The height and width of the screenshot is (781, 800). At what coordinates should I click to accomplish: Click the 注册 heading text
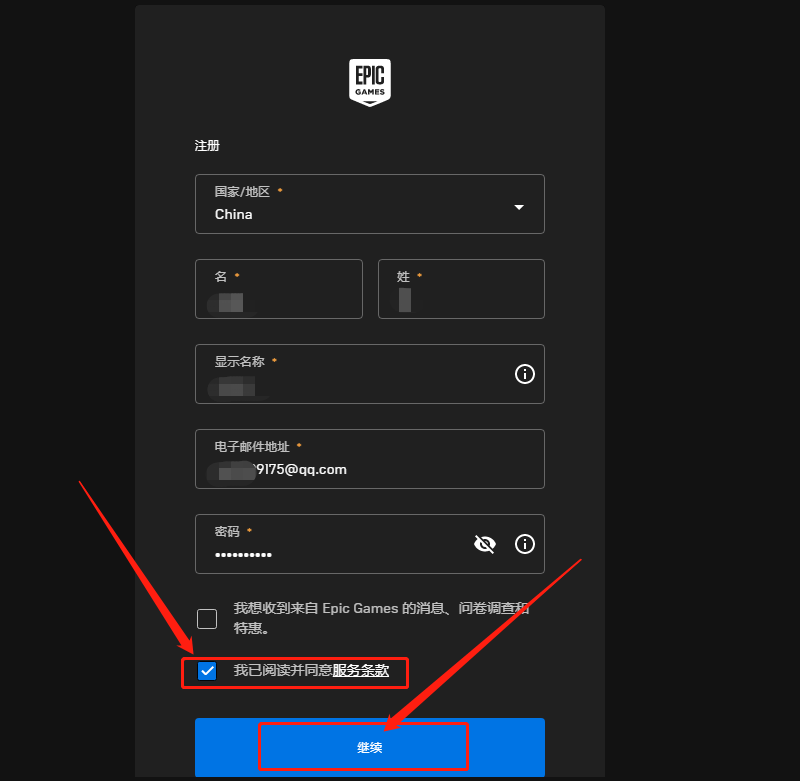pos(207,146)
